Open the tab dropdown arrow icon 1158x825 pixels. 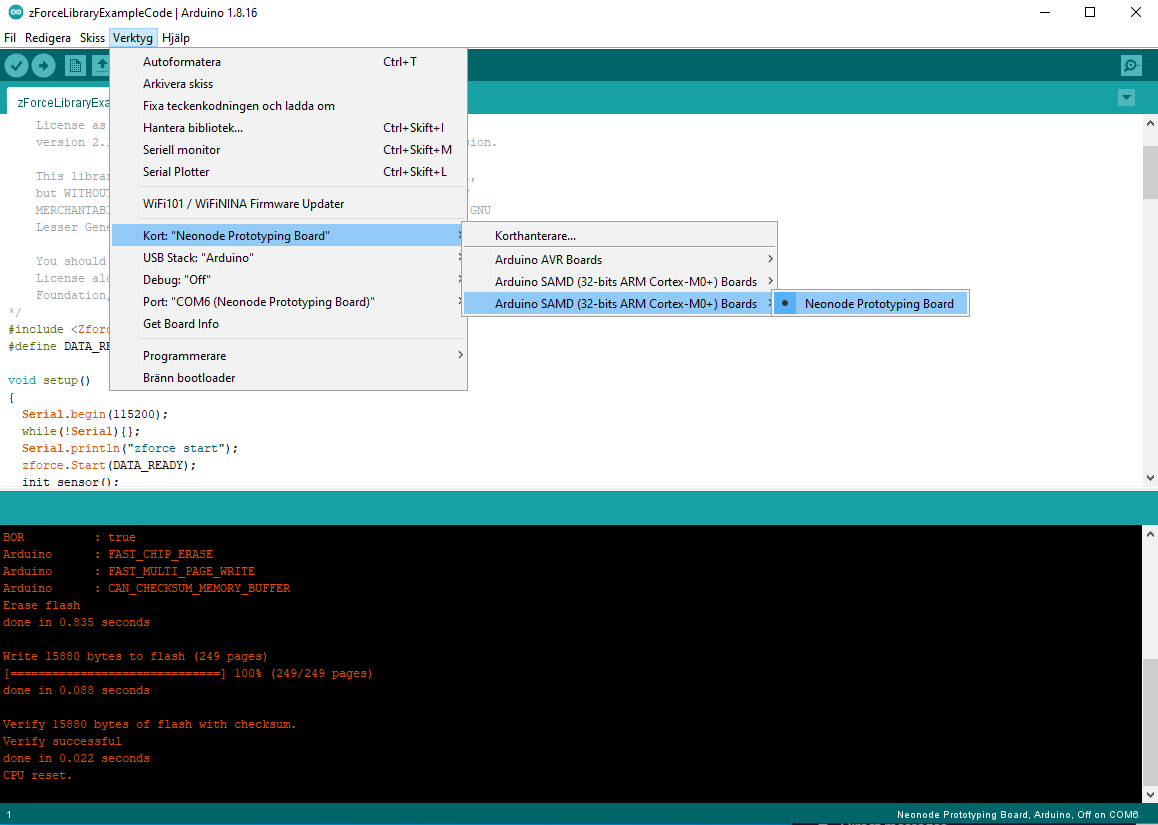(1127, 98)
